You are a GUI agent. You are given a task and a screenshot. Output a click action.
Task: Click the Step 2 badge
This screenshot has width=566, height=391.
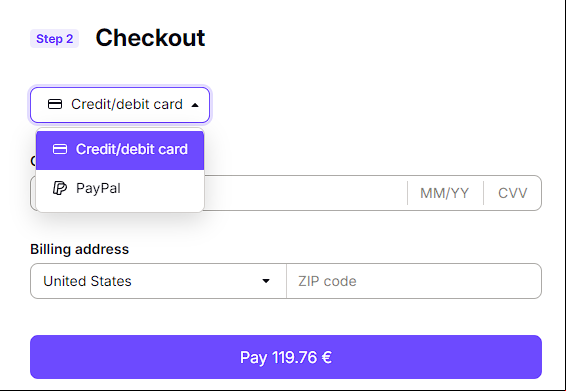click(x=55, y=39)
